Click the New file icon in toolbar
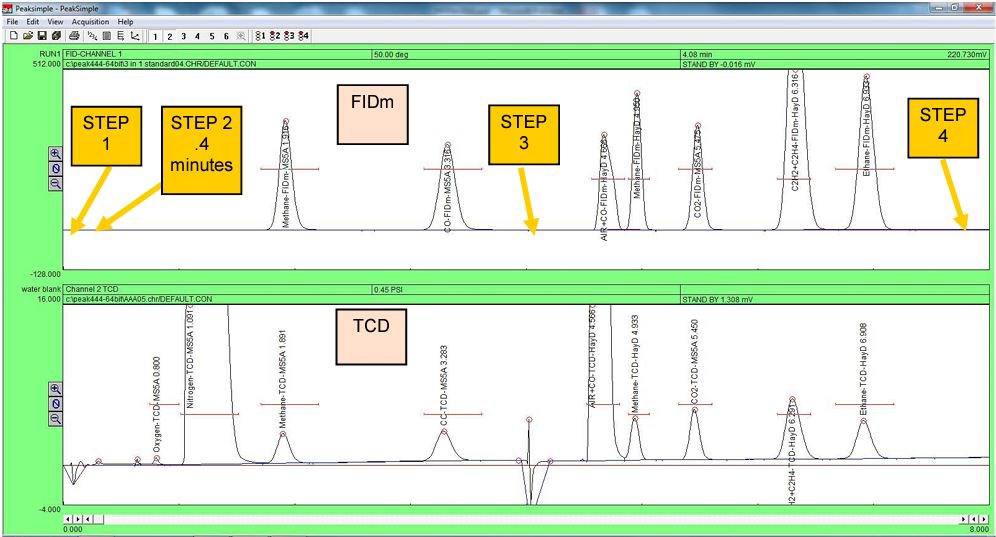 [x=12, y=35]
